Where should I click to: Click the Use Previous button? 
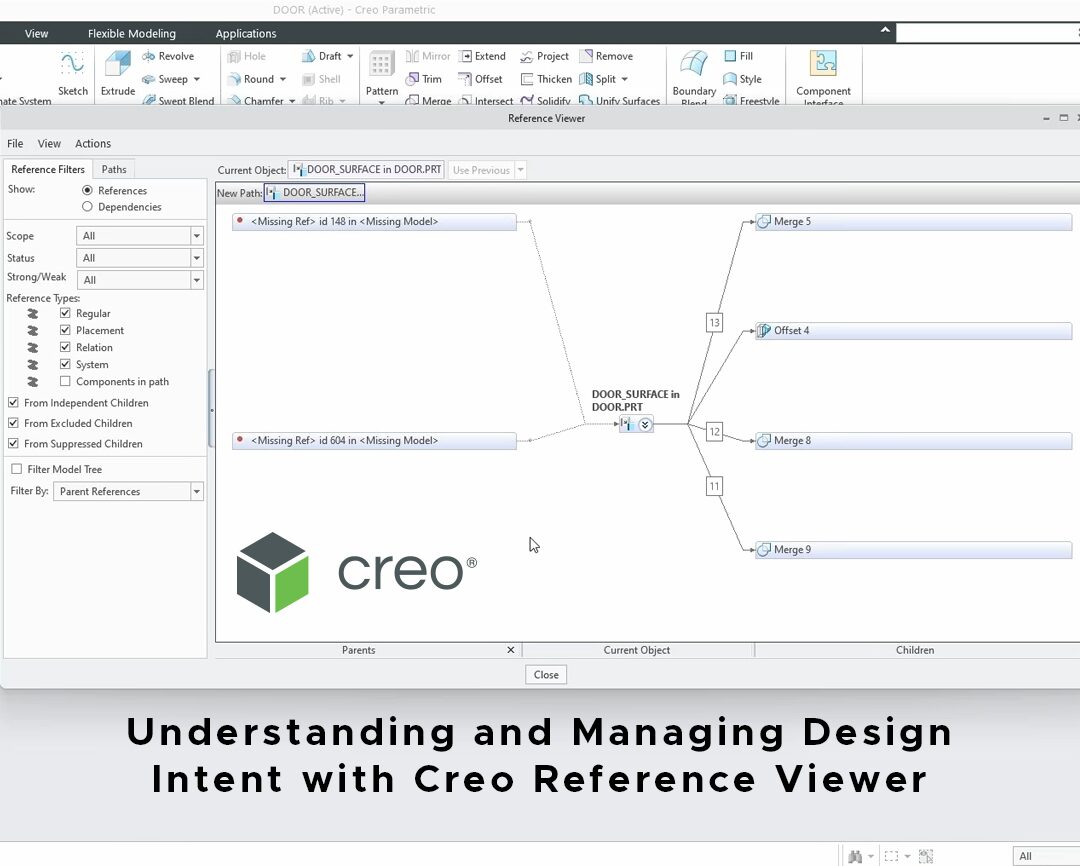(481, 169)
